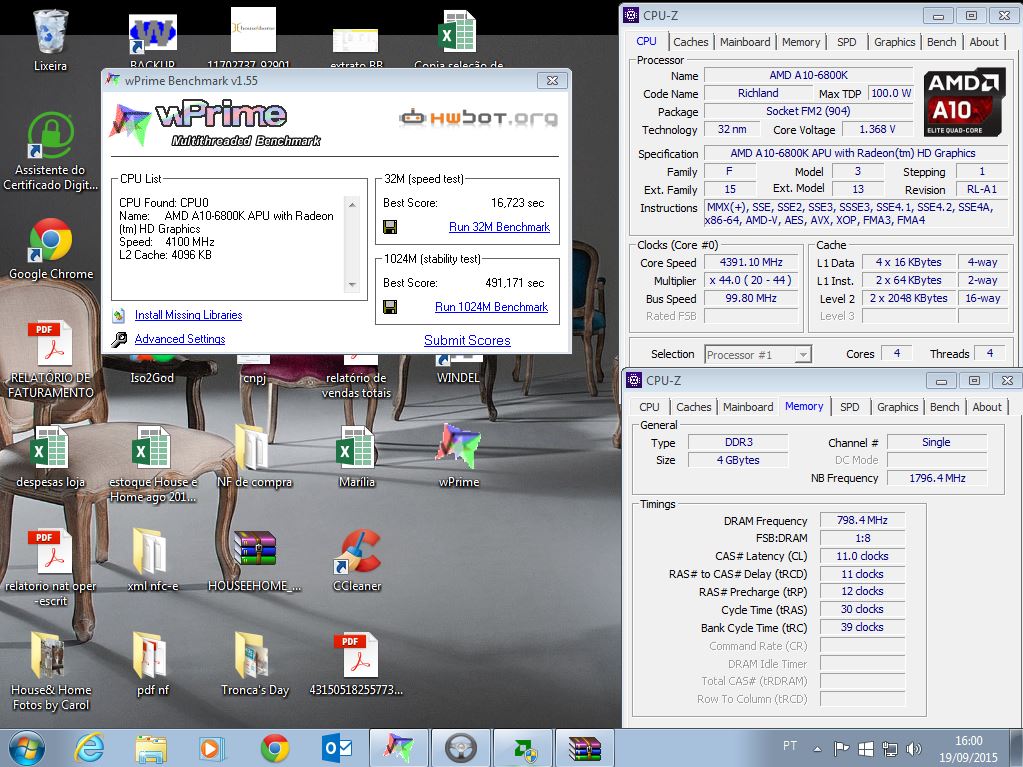
Task: Open the despesas loja Excel file
Action: pos(50,457)
